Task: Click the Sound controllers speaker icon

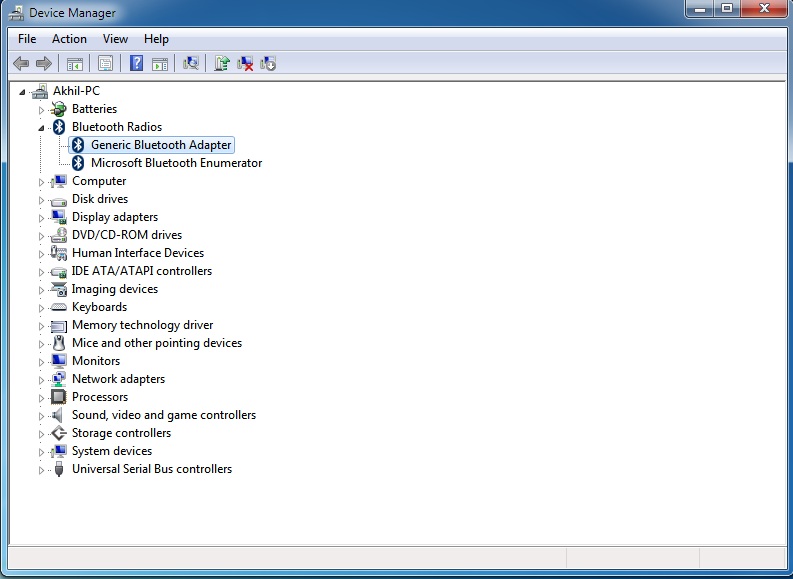Action: click(x=58, y=415)
